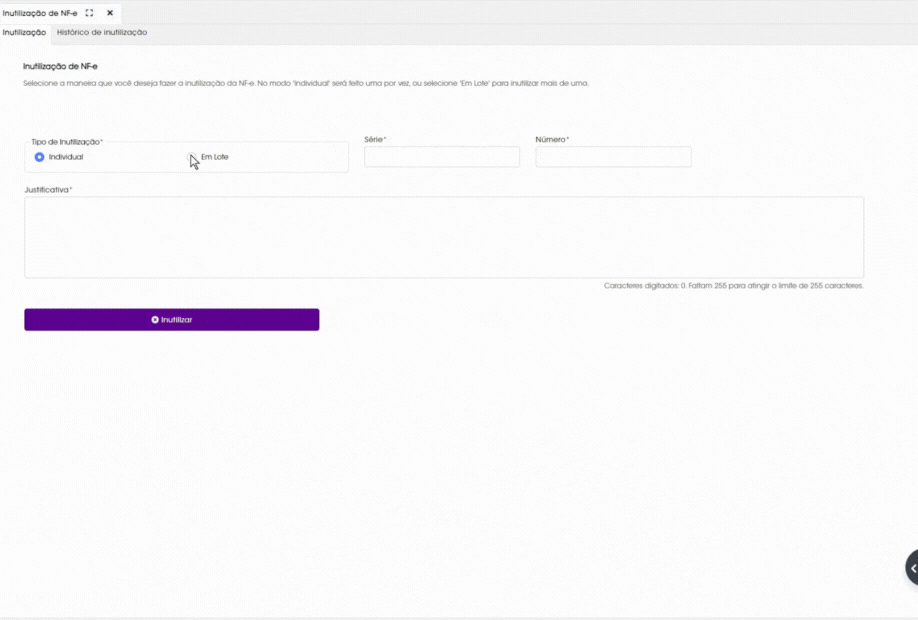This screenshot has height=620, width=918.
Task: Click the circle-x icon inside Inutilizar button
Action: (x=155, y=320)
